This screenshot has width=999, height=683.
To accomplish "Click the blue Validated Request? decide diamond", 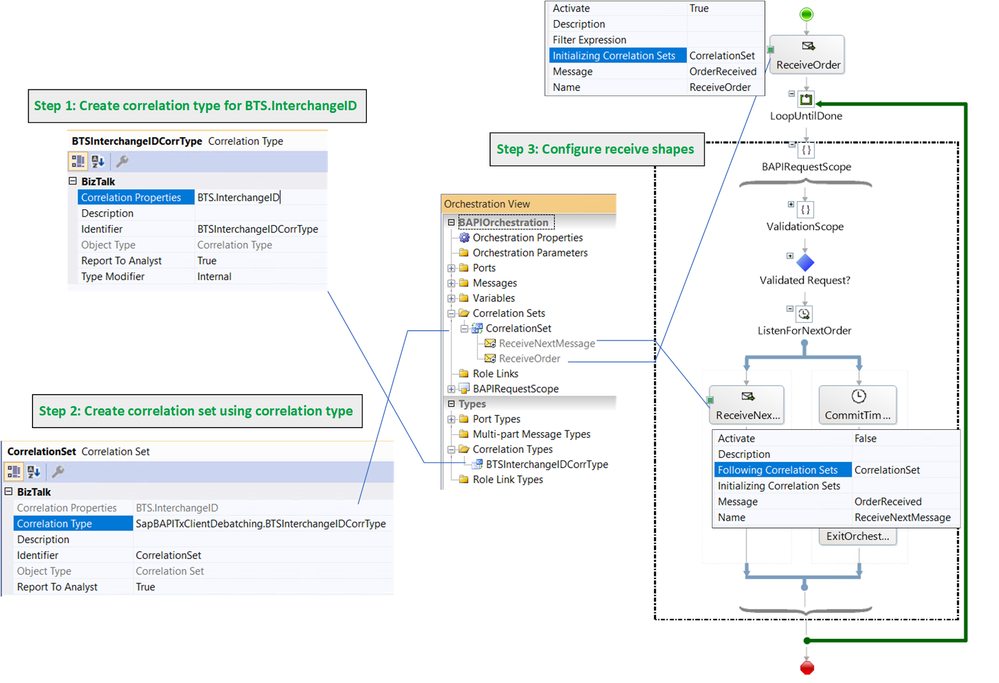I will pos(805,262).
